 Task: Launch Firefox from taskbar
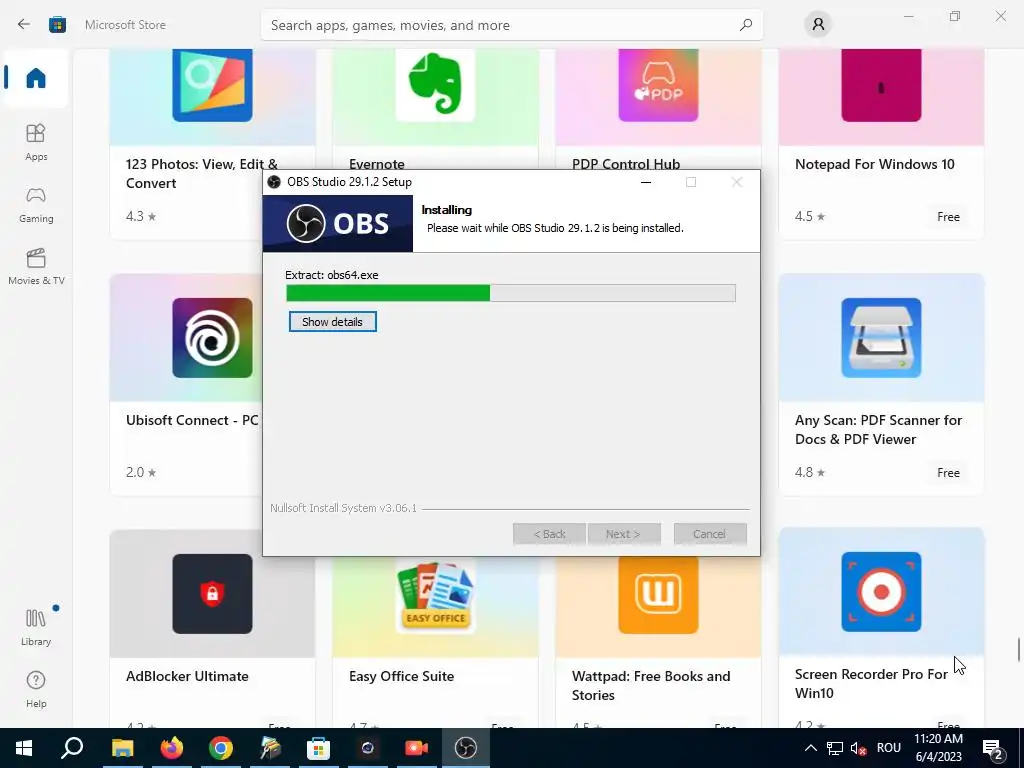[172, 748]
